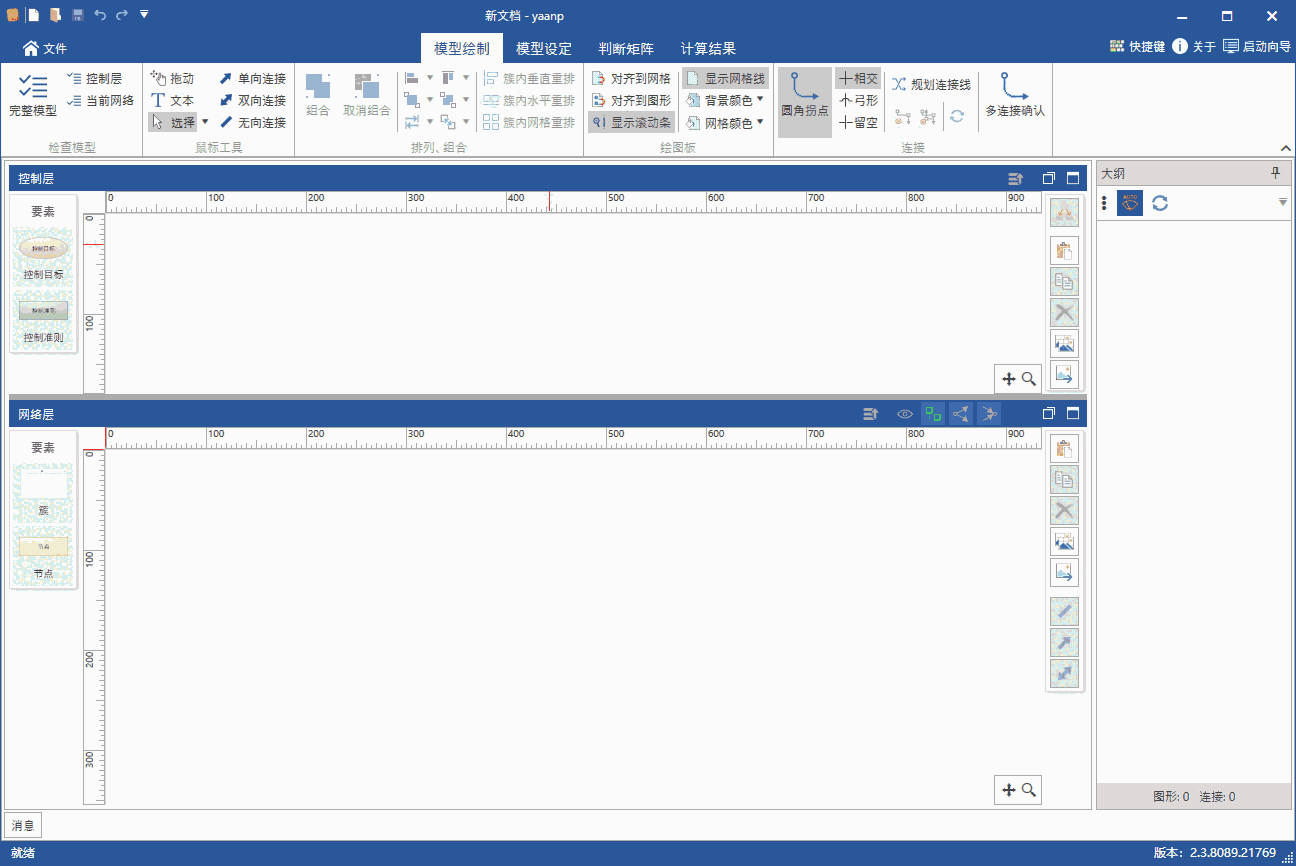Viewport: 1296px width, 866px height.
Task: Switch to the 模型设定 tab
Action: [543, 48]
